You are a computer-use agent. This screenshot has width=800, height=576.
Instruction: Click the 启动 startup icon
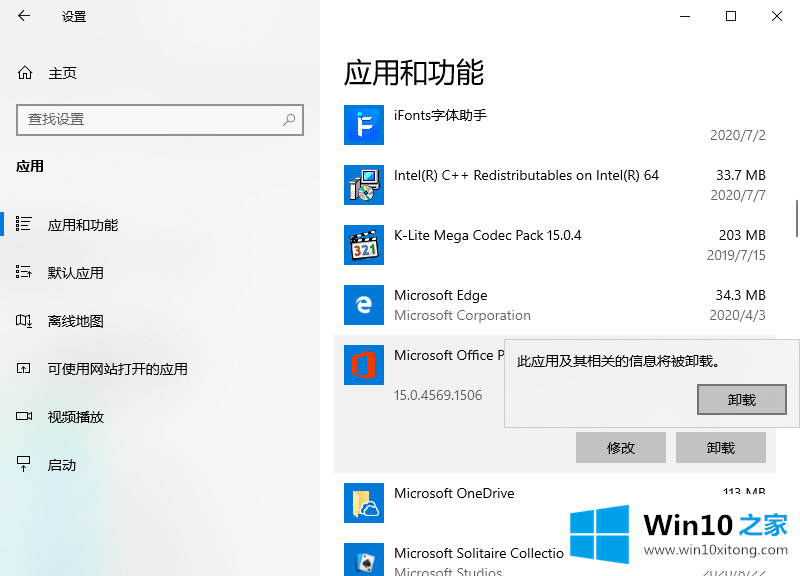23,464
